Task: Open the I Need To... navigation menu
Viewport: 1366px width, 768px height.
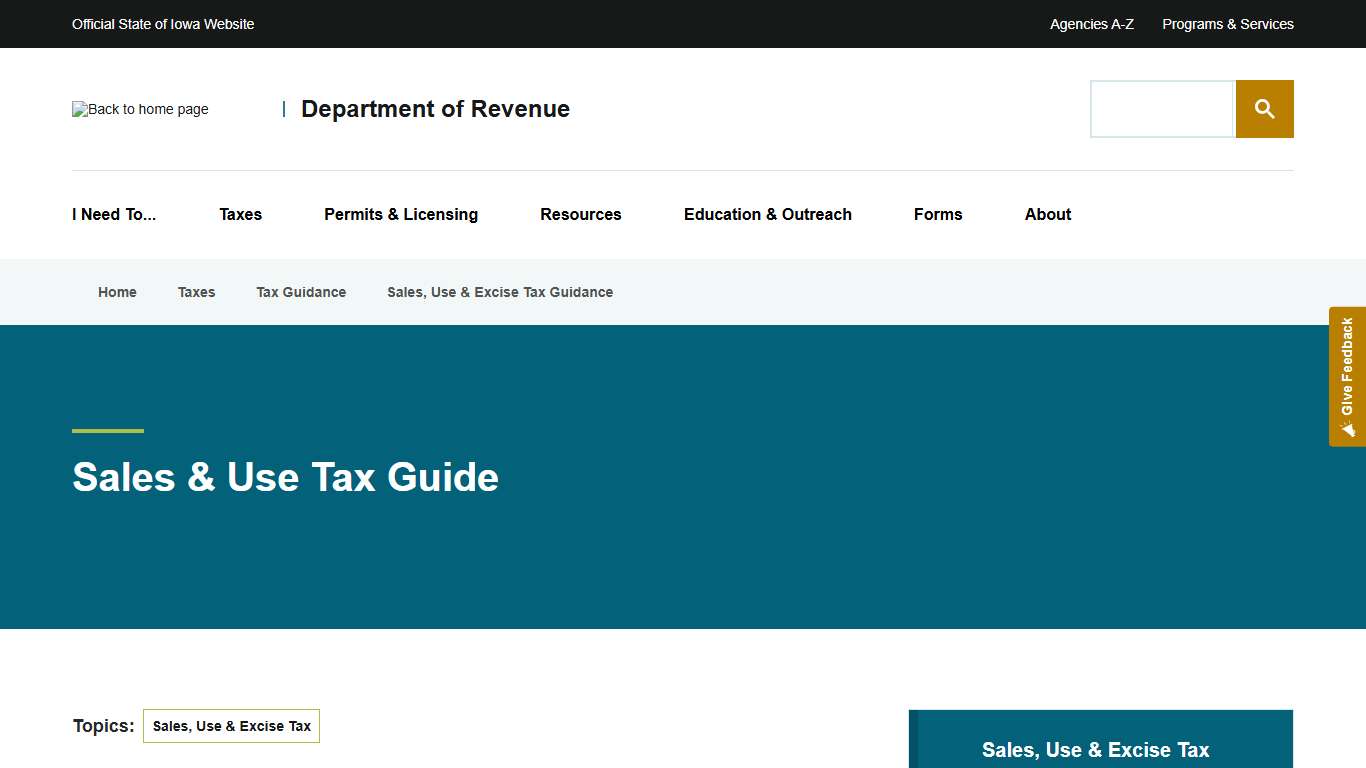Action: pyautogui.click(x=113, y=214)
